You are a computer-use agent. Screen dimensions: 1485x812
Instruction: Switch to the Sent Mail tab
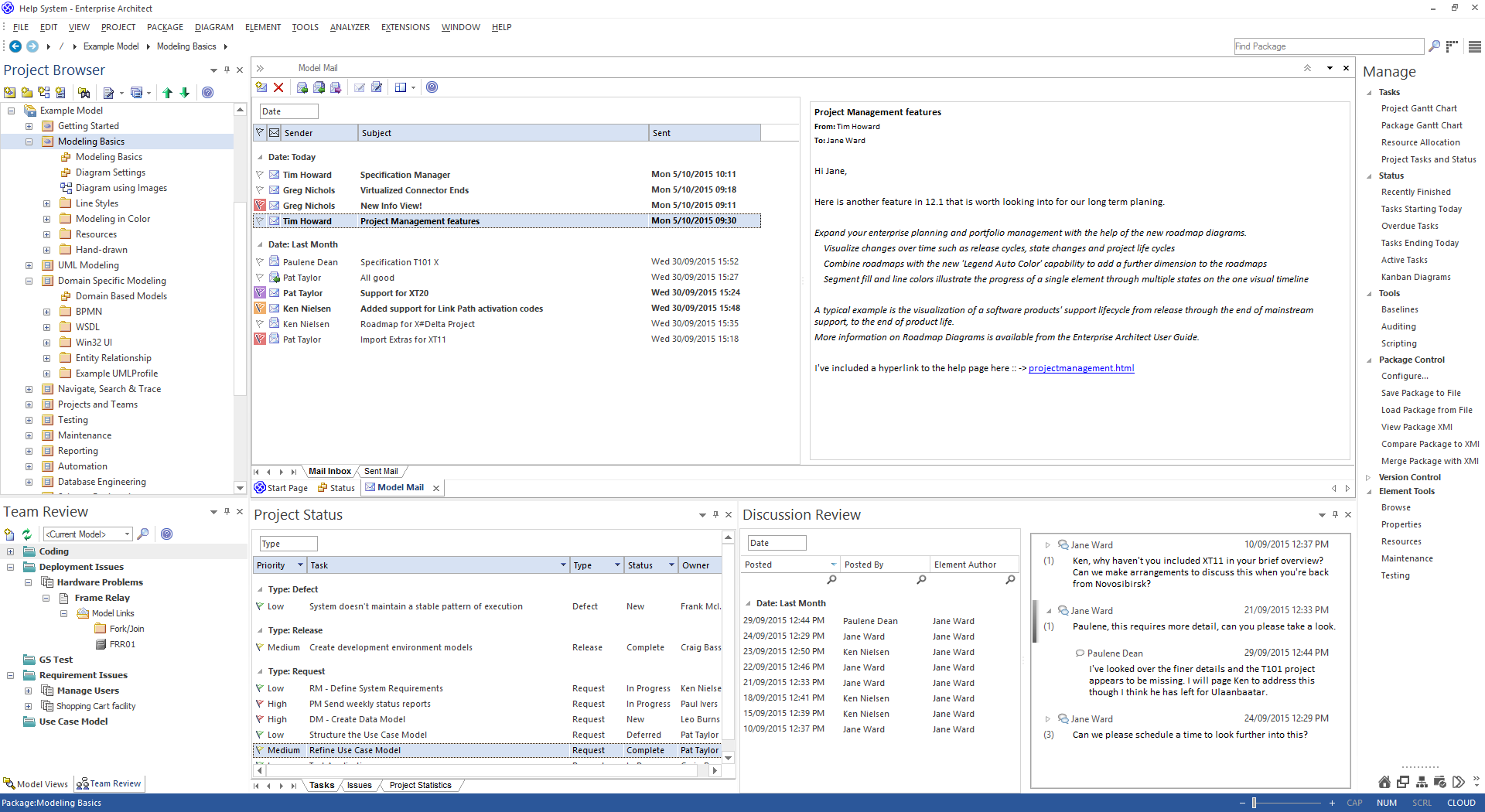(381, 471)
